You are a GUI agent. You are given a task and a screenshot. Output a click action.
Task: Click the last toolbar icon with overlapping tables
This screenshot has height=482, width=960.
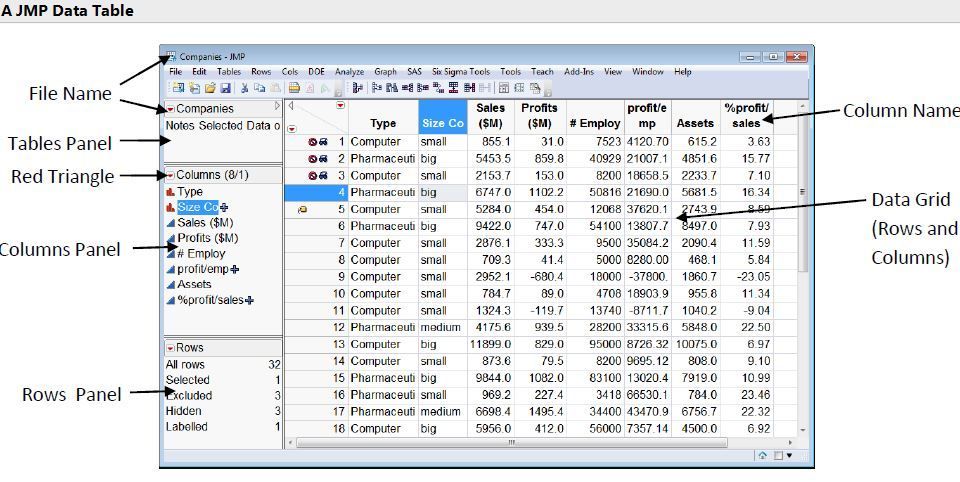click(534, 88)
